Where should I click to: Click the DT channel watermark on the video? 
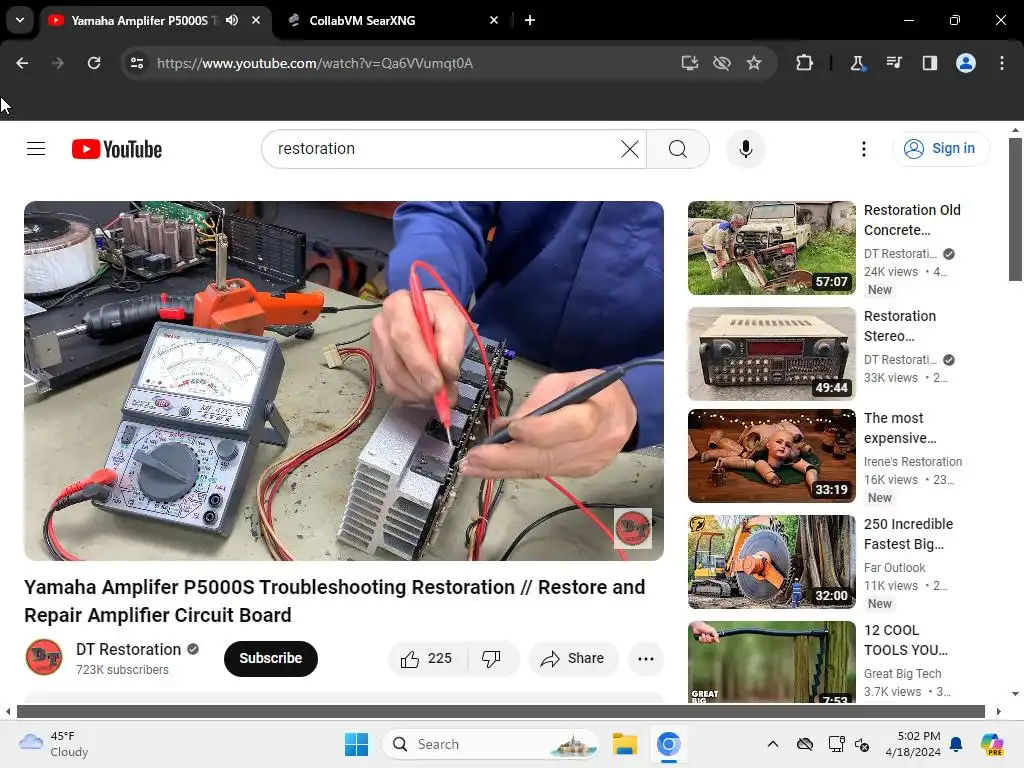pos(633,528)
